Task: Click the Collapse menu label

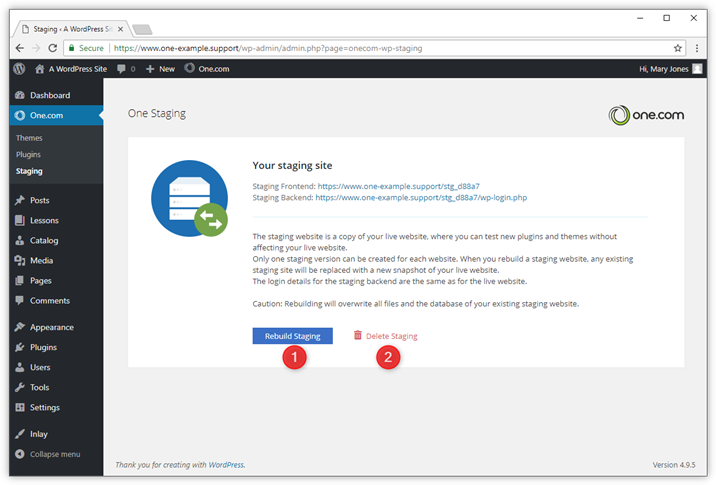Action: [x=55, y=454]
